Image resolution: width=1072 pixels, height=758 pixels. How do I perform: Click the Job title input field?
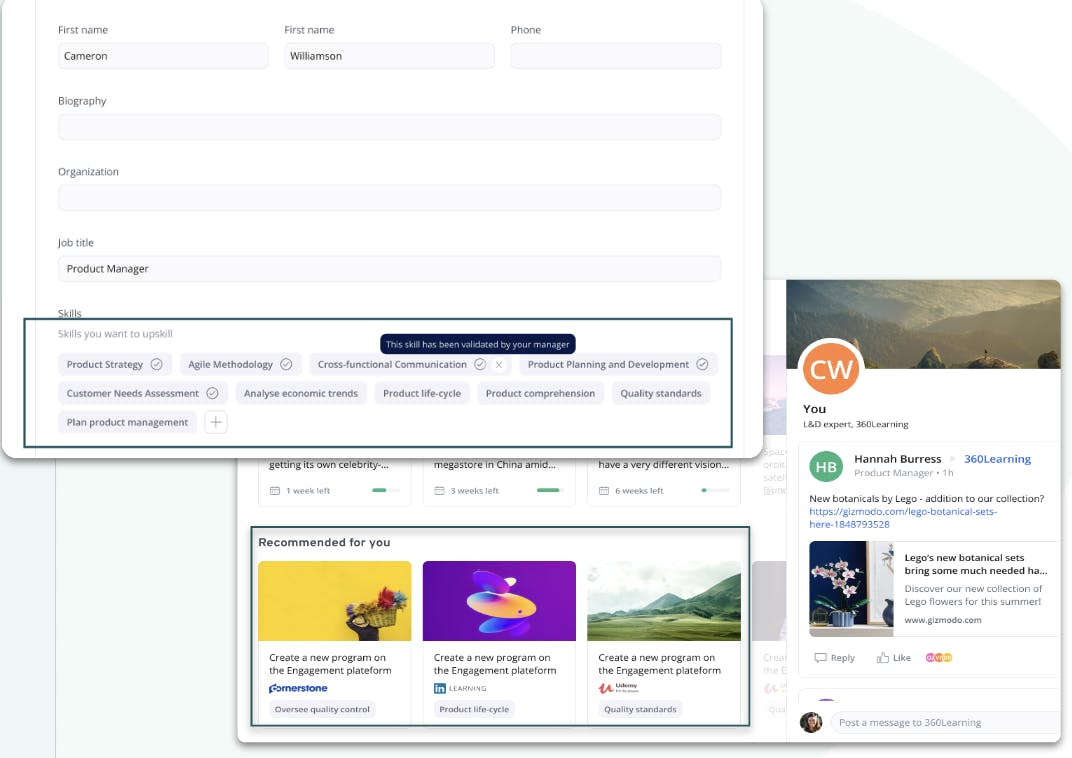pos(389,269)
